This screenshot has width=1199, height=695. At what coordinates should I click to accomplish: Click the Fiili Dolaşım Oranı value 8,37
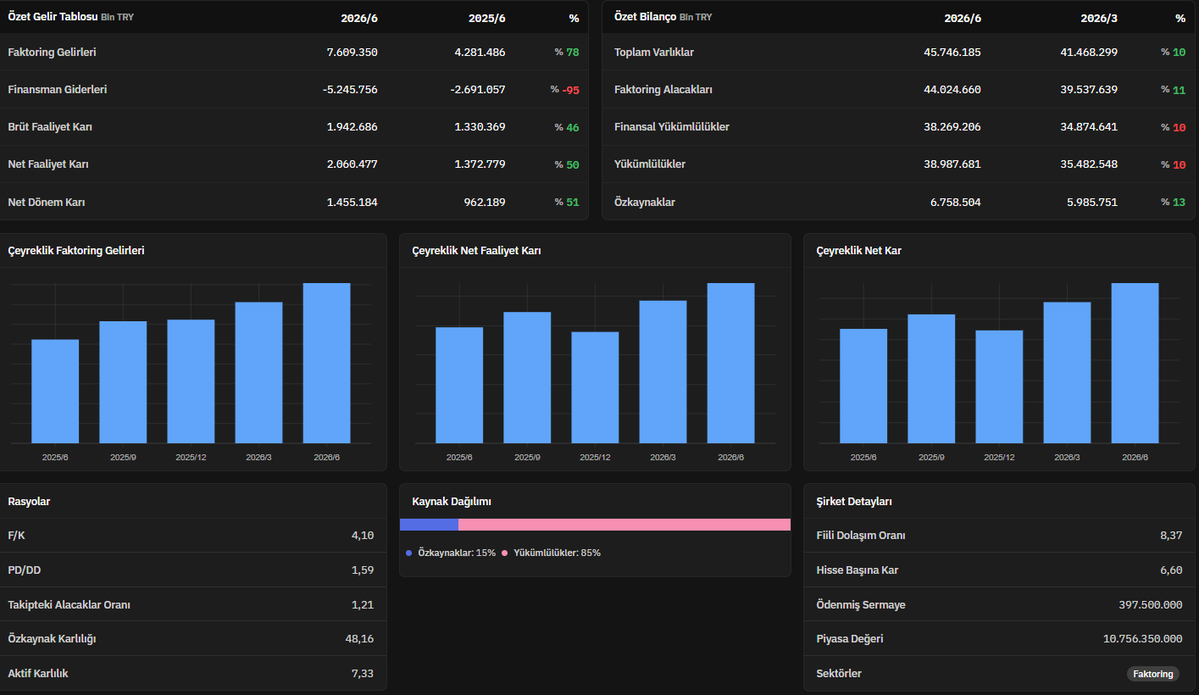point(1171,536)
